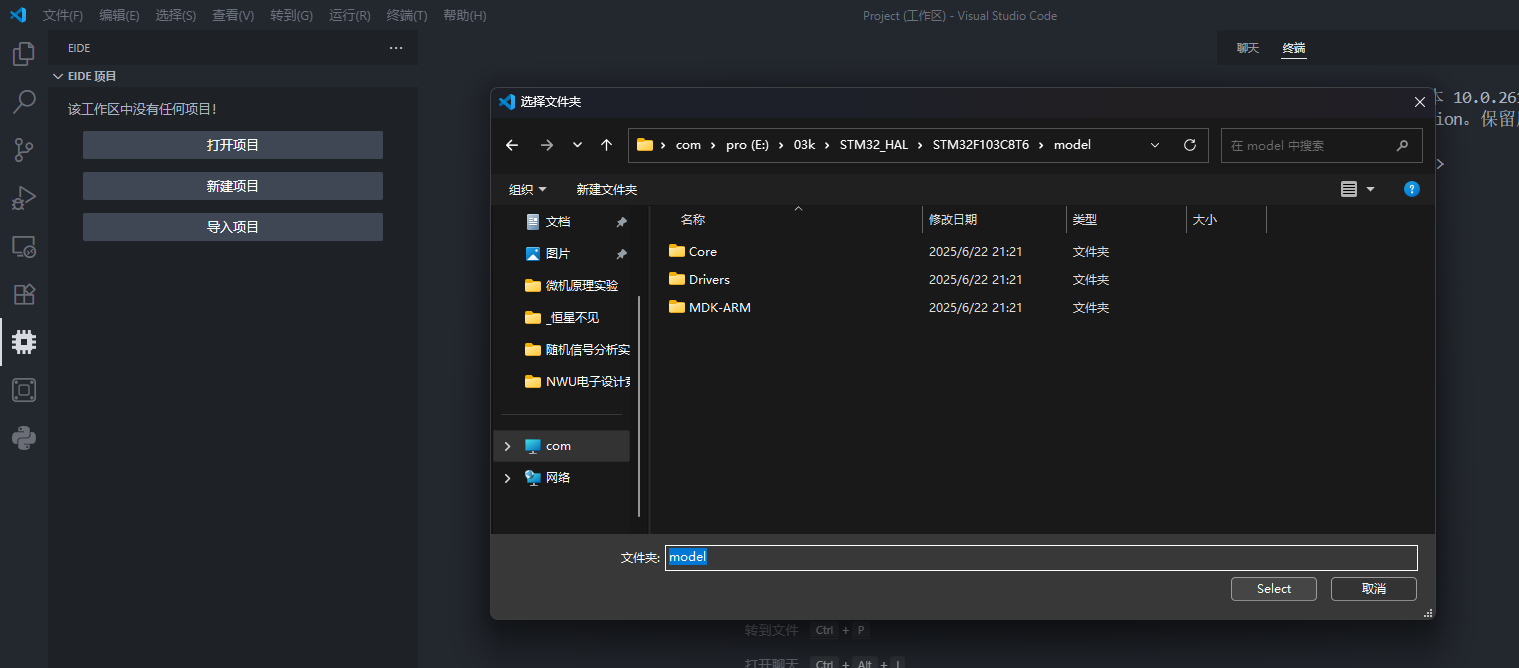Open the Run and Debug view

point(24,198)
